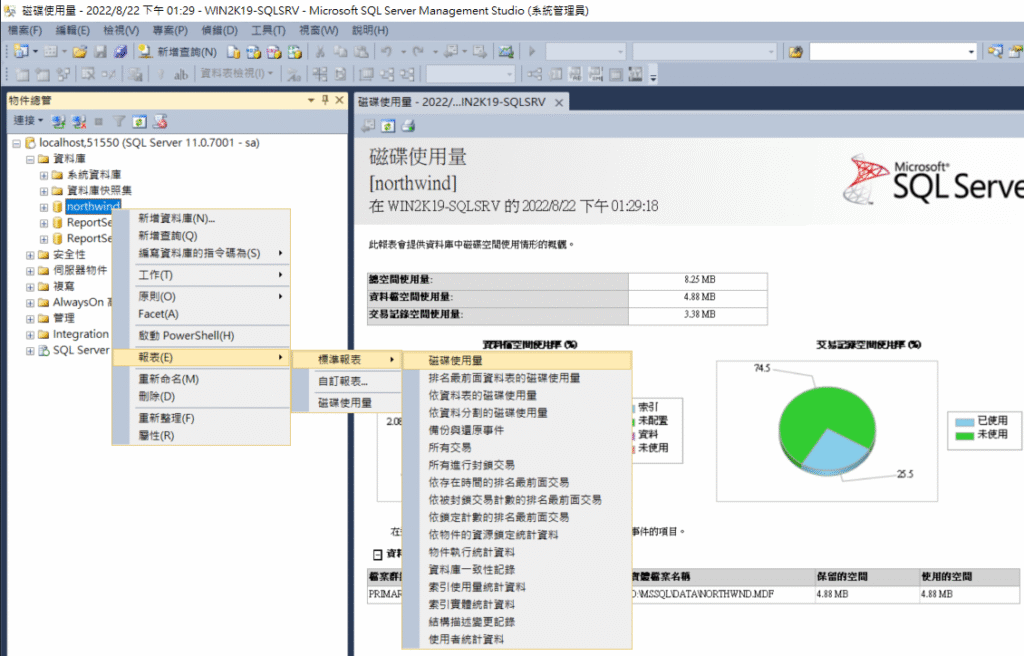This screenshot has height=656, width=1024.
Task: Choose 所有交易 report from list
Action: [517, 448]
